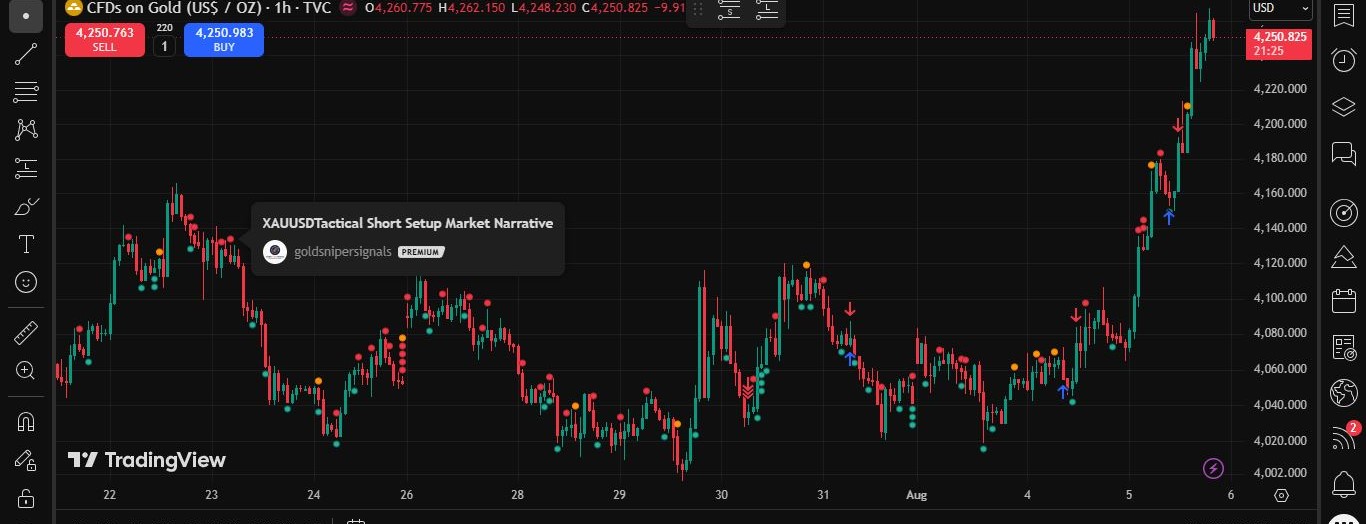This screenshot has height=524, width=1366.
Task: Click the Aug label on time axis
Action: pyautogui.click(x=916, y=495)
